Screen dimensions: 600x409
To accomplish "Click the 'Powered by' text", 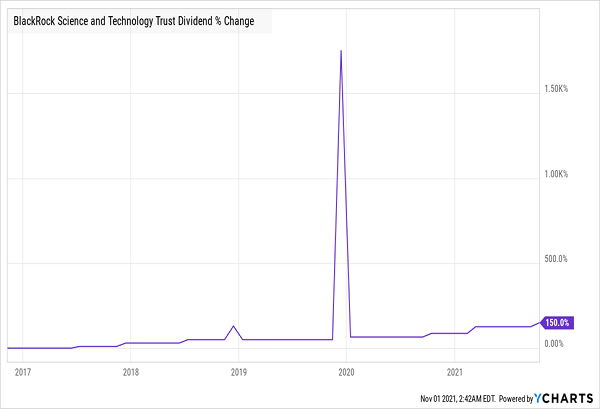I will pos(516,399).
